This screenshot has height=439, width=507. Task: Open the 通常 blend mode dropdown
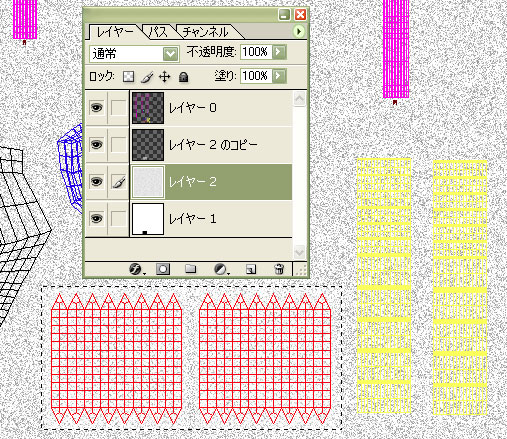(134, 54)
